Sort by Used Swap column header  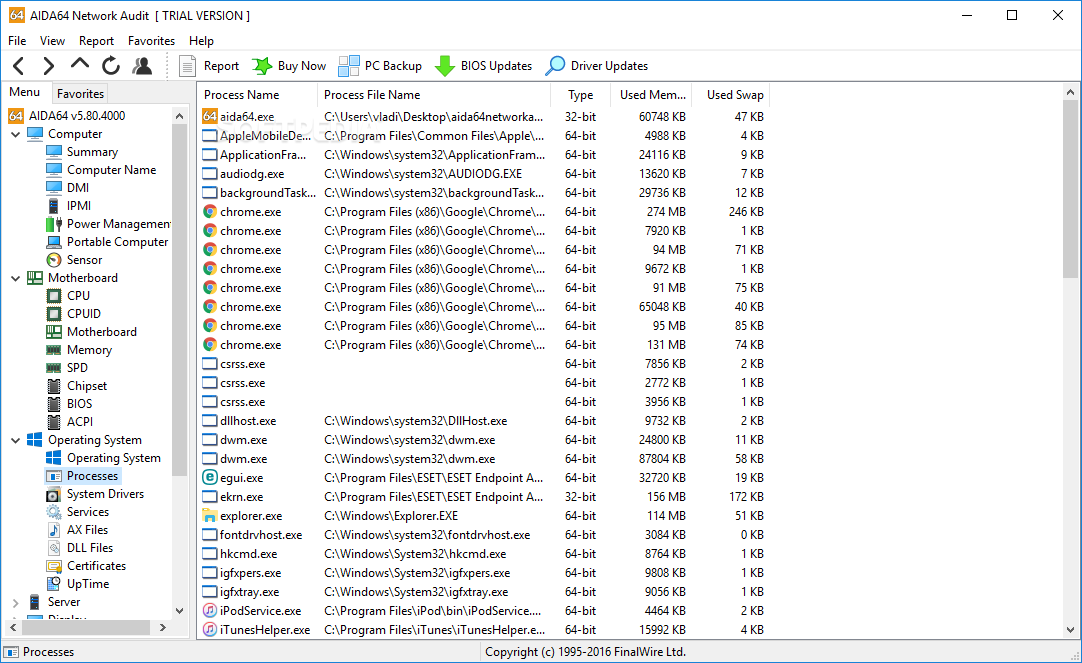[x=729, y=95]
